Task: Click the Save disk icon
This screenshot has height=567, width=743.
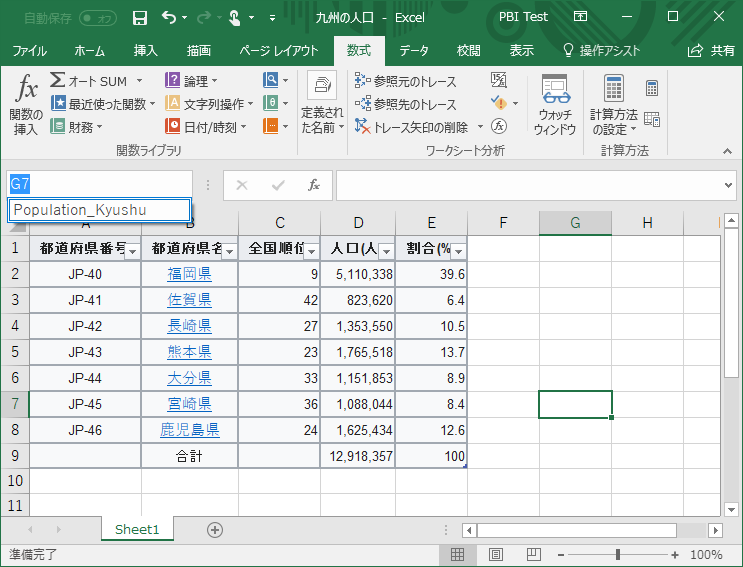Action: coord(140,18)
